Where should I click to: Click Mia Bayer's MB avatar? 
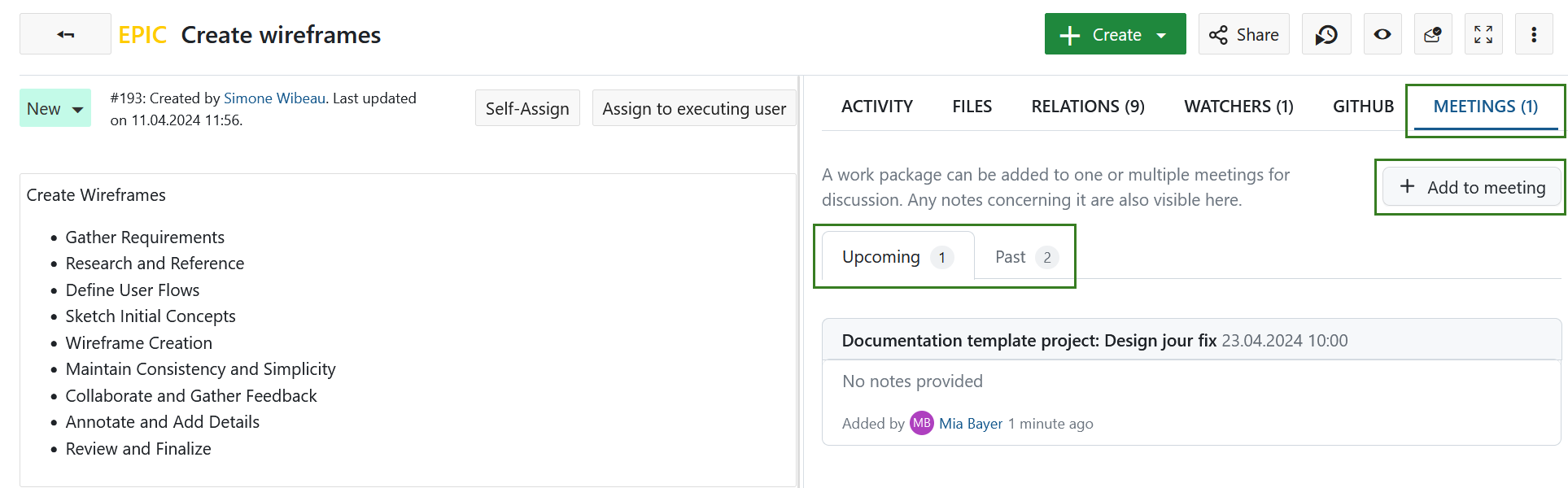tap(921, 423)
